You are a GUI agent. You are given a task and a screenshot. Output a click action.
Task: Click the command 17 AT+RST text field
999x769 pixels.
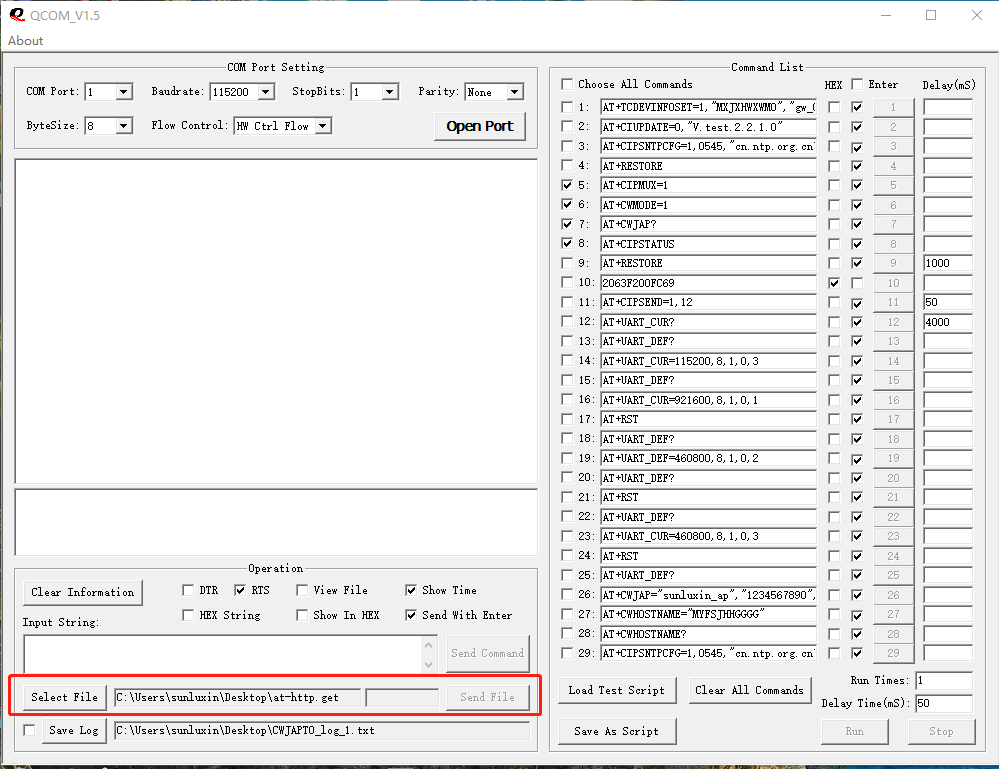click(x=708, y=419)
